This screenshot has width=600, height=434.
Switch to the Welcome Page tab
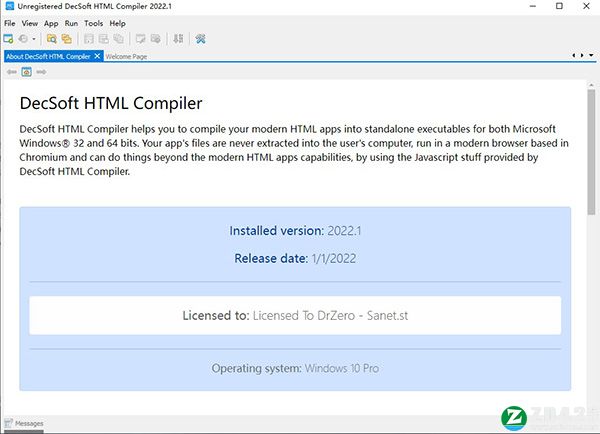point(126,56)
